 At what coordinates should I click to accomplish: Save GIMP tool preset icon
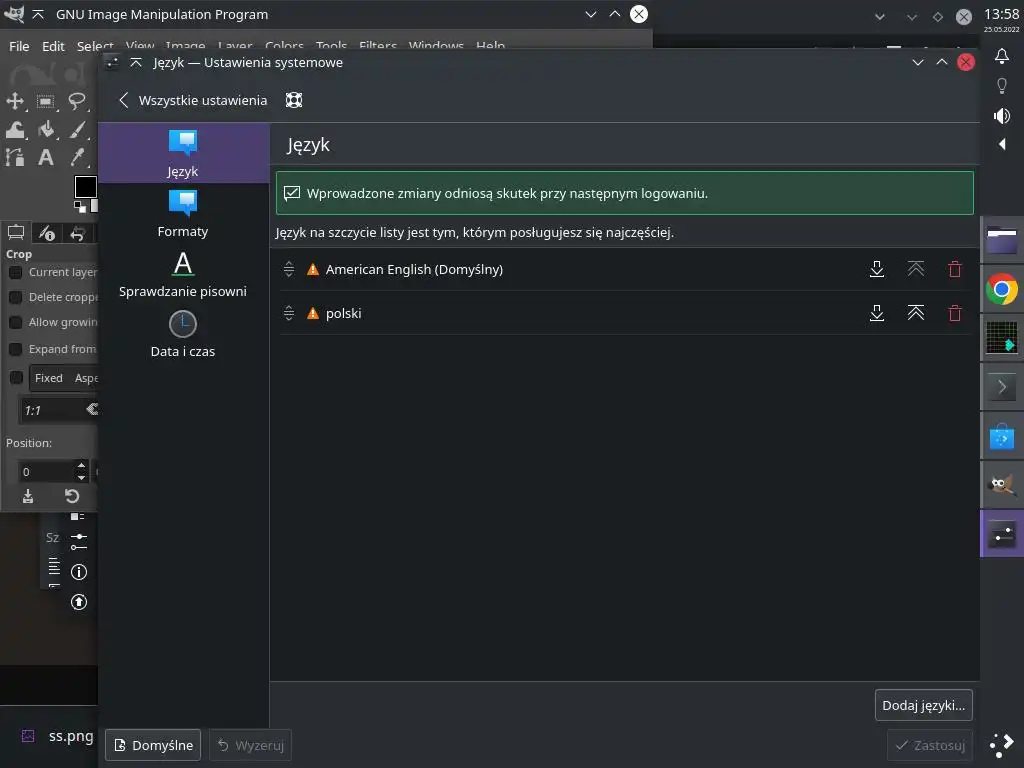pyautogui.click(x=28, y=496)
